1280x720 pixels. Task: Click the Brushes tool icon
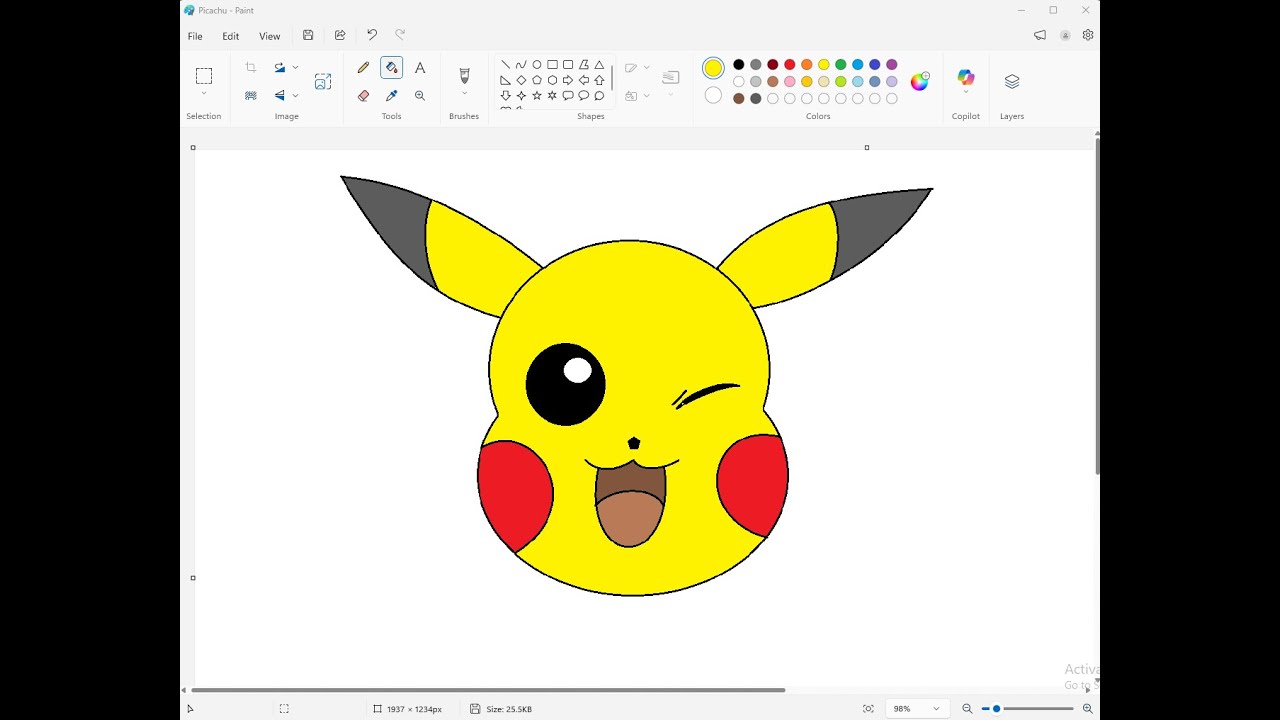pos(464,76)
